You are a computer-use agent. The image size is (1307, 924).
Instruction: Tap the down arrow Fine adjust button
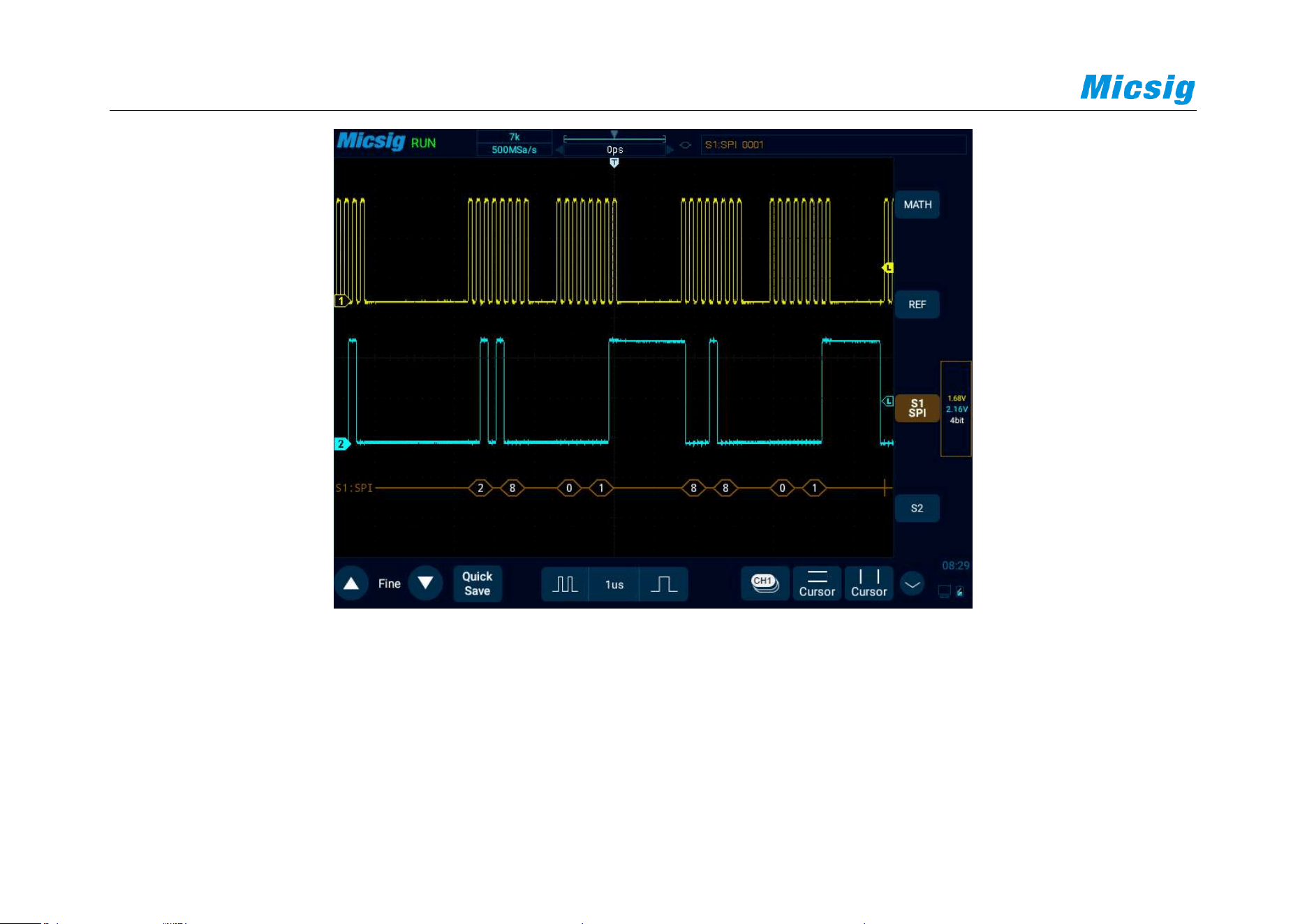click(425, 583)
